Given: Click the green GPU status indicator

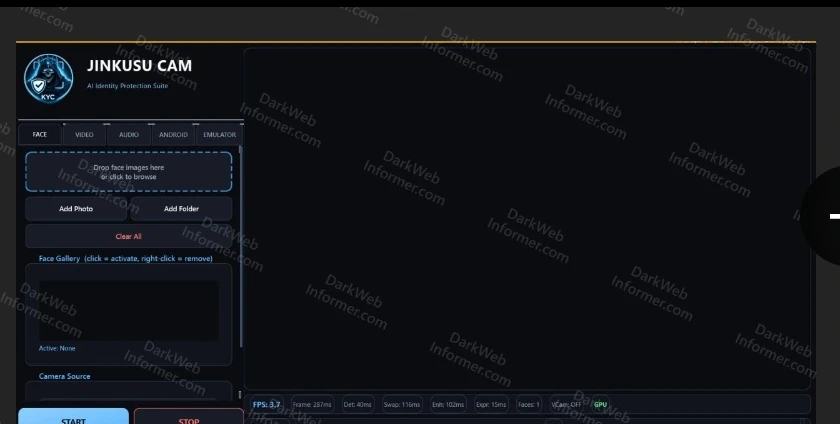Looking at the screenshot, I should coord(600,405).
